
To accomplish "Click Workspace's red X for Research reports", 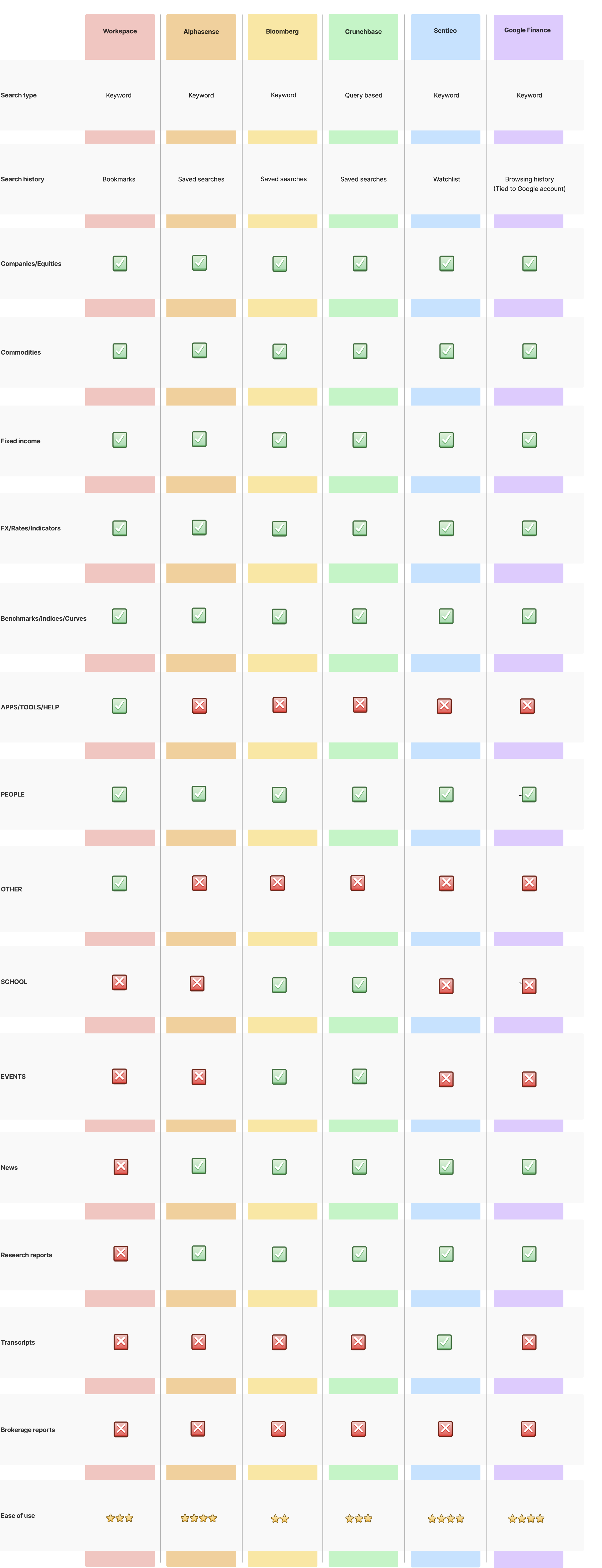I will (120, 1253).
